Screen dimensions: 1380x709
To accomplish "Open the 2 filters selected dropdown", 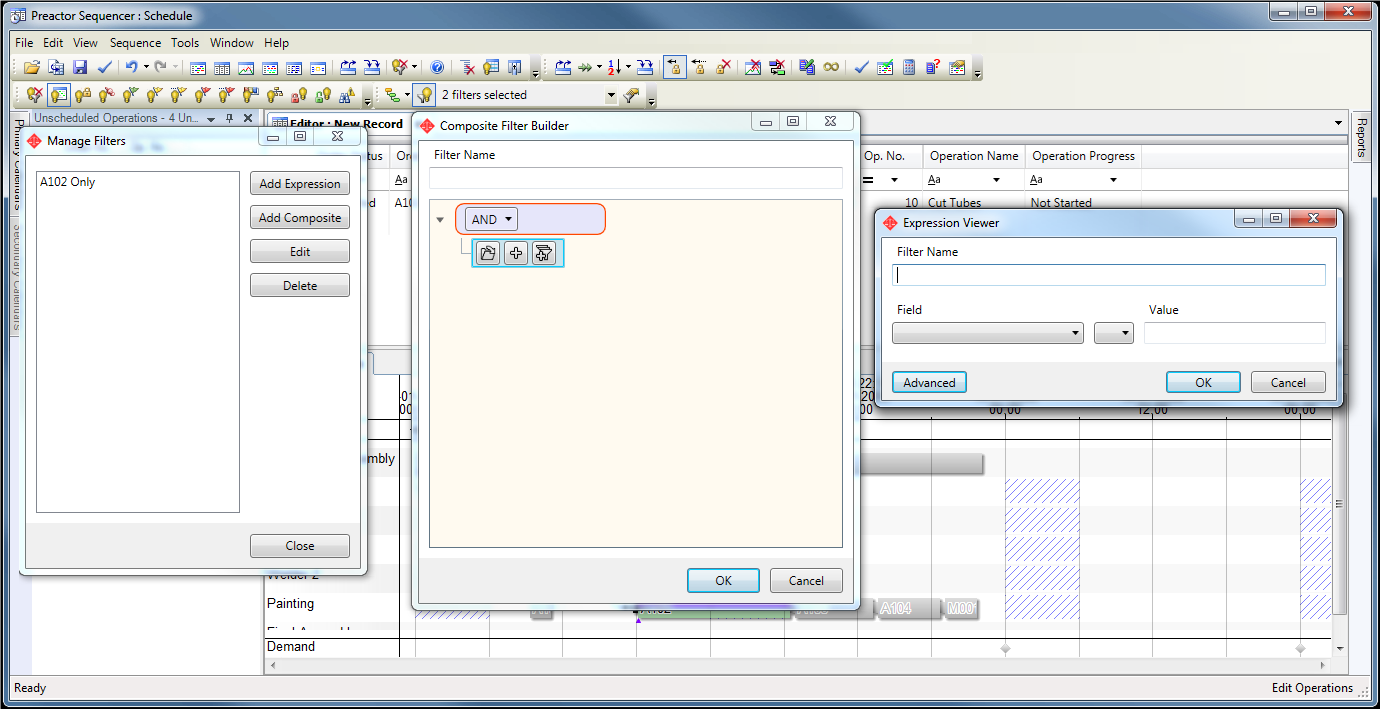I will [610, 93].
